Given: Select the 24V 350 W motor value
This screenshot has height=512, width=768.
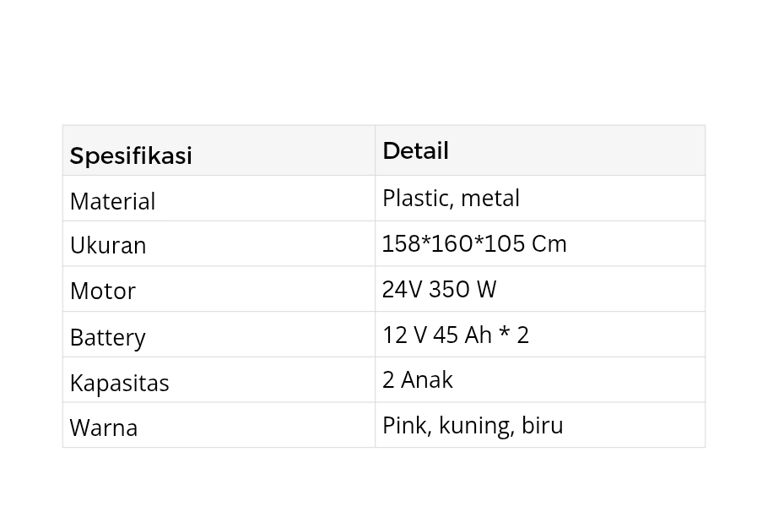Looking at the screenshot, I should [438, 289].
